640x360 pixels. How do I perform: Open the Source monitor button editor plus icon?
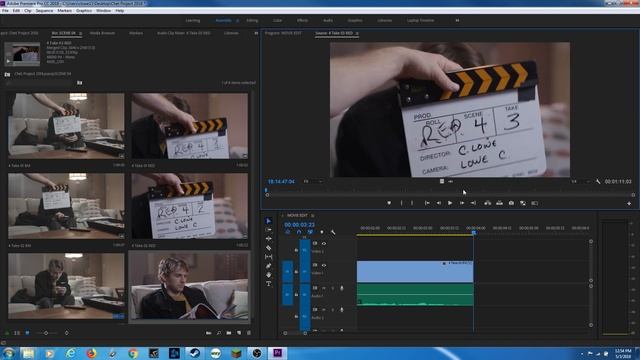click(x=629, y=203)
